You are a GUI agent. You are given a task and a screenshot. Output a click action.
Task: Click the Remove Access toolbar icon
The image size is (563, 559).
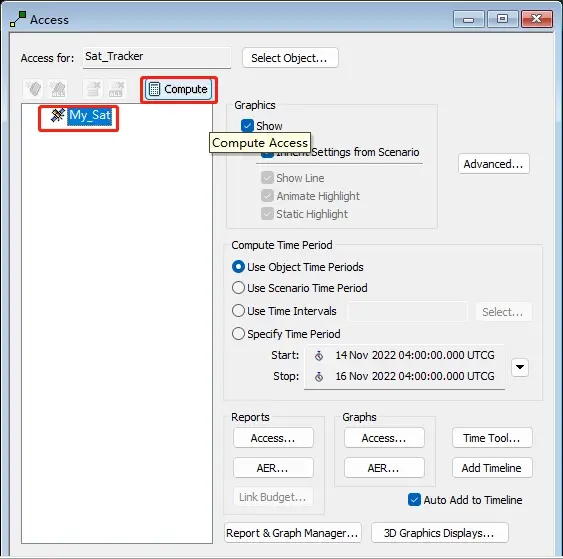pyautogui.click(x=33, y=89)
